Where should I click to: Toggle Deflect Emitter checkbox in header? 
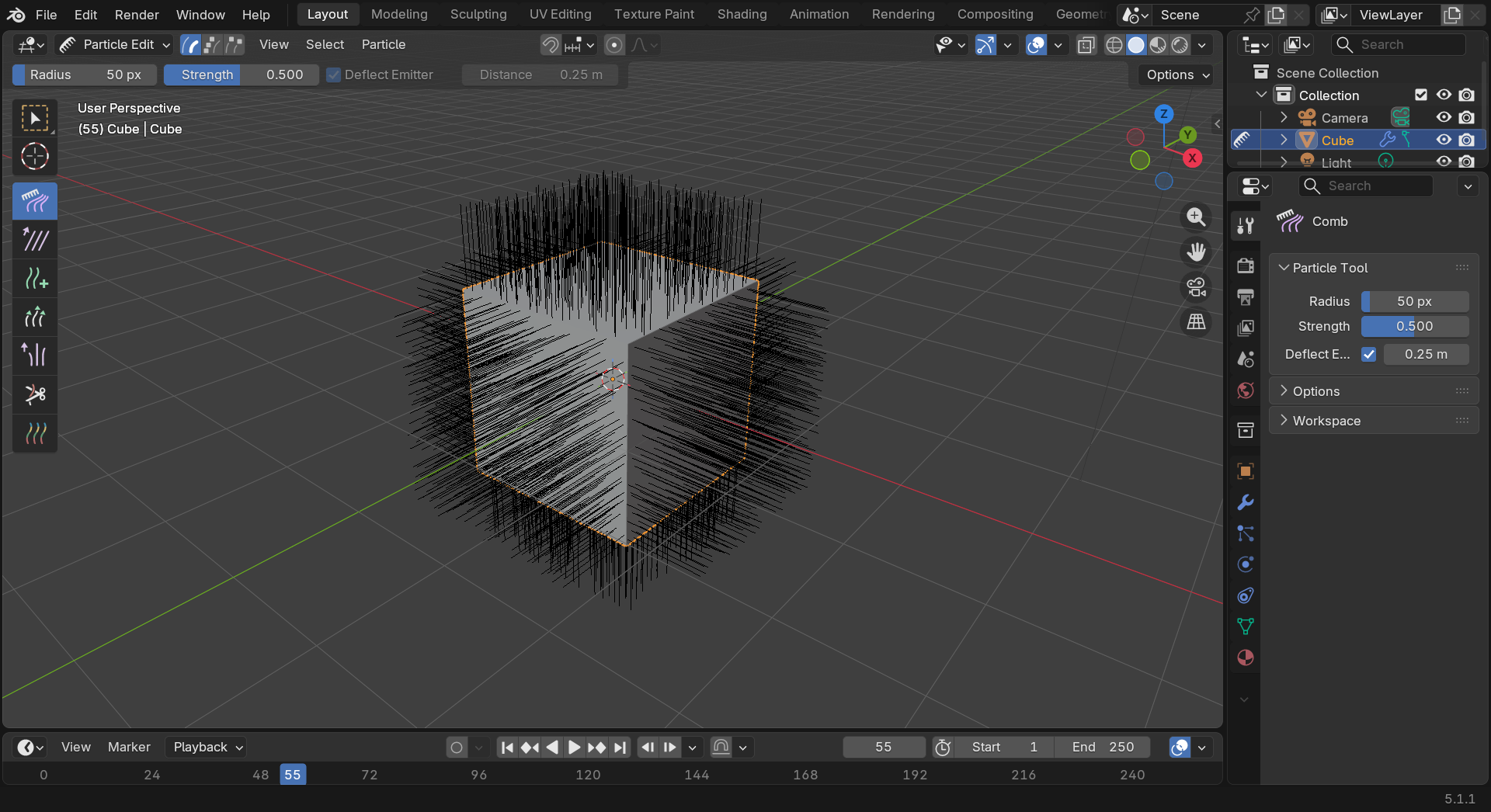click(334, 75)
